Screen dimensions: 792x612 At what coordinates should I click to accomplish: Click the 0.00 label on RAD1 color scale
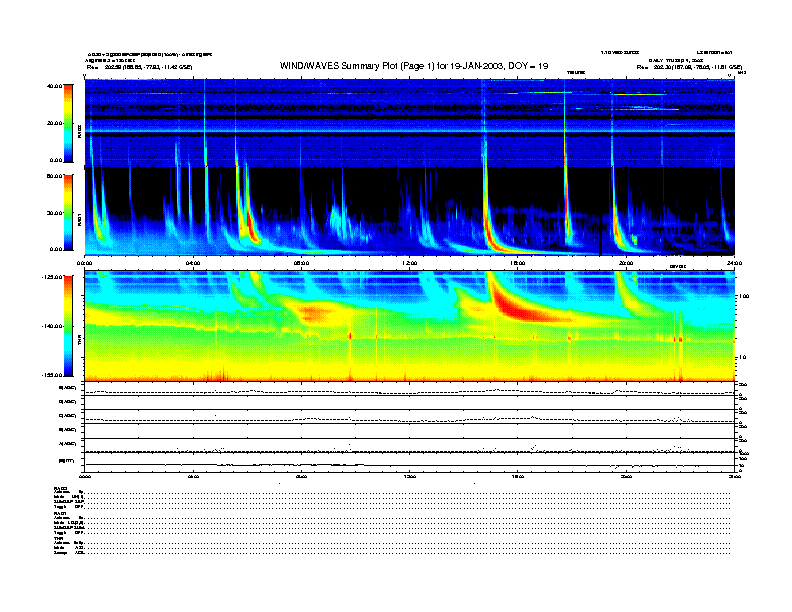(x=56, y=249)
